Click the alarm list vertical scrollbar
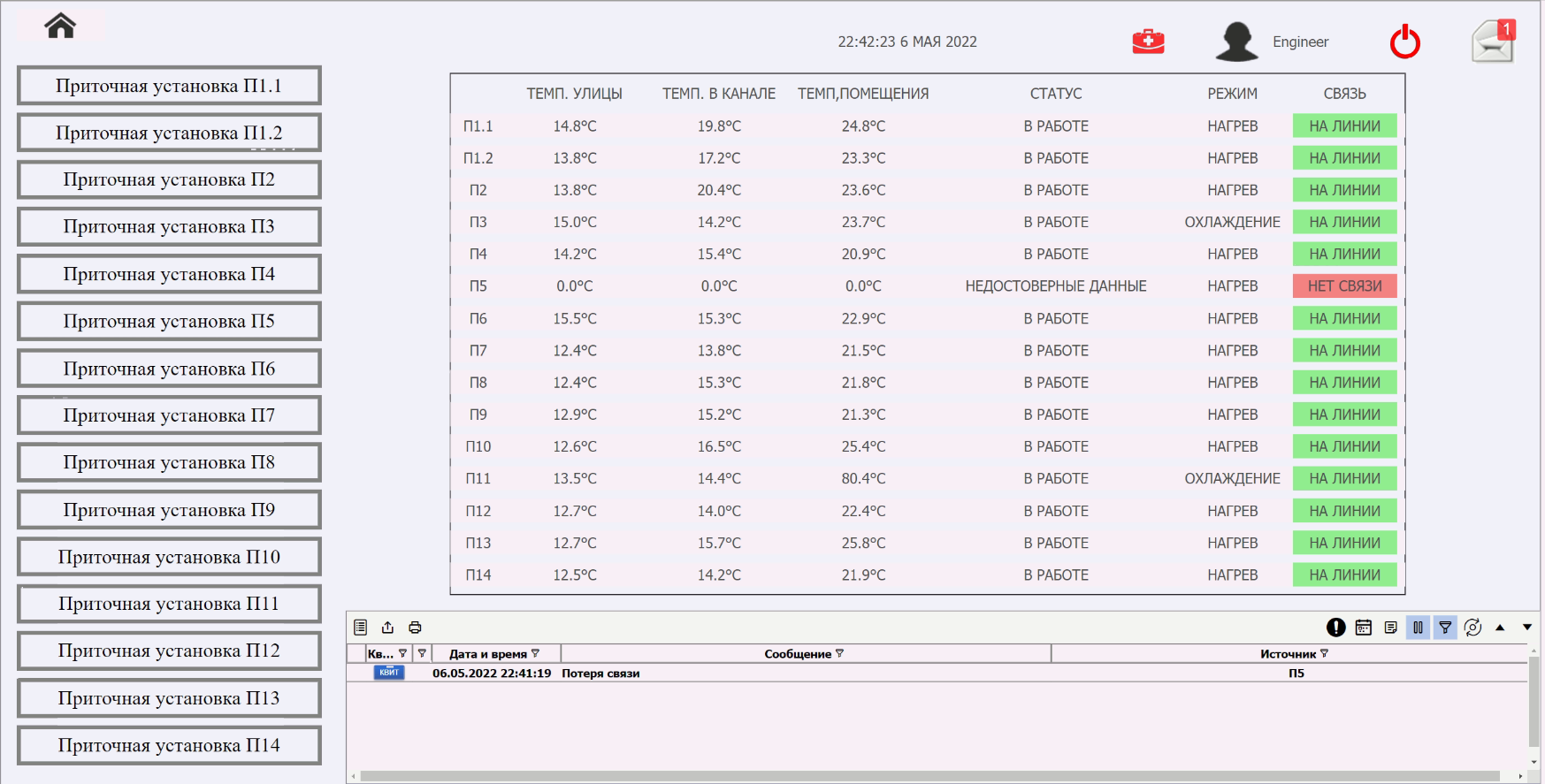The width and height of the screenshot is (1545, 784). coord(1534,702)
